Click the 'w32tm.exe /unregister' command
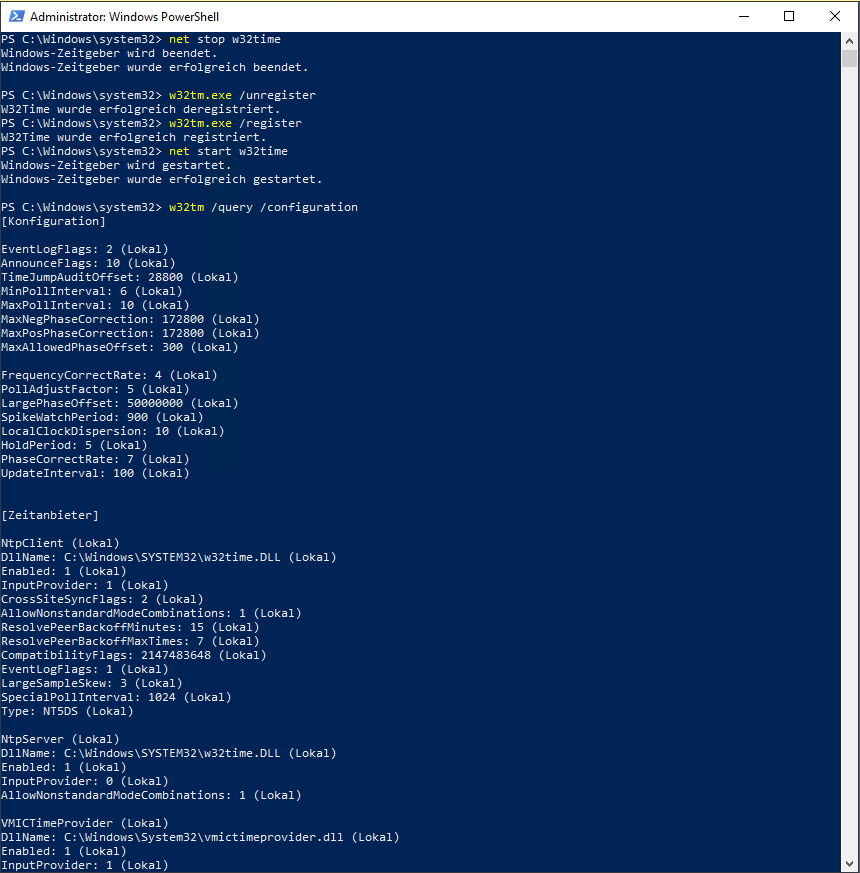The image size is (860, 873). point(242,95)
